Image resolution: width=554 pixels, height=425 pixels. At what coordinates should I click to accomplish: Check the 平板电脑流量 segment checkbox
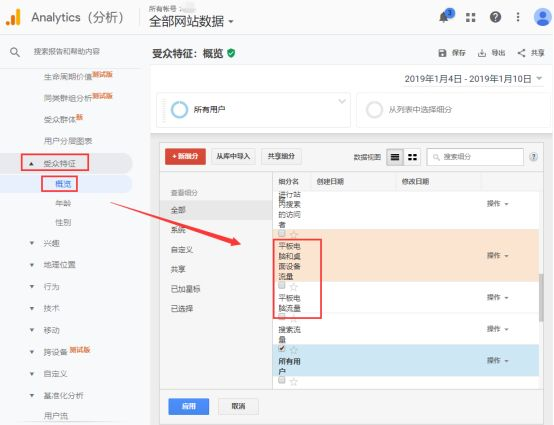point(282,285)
